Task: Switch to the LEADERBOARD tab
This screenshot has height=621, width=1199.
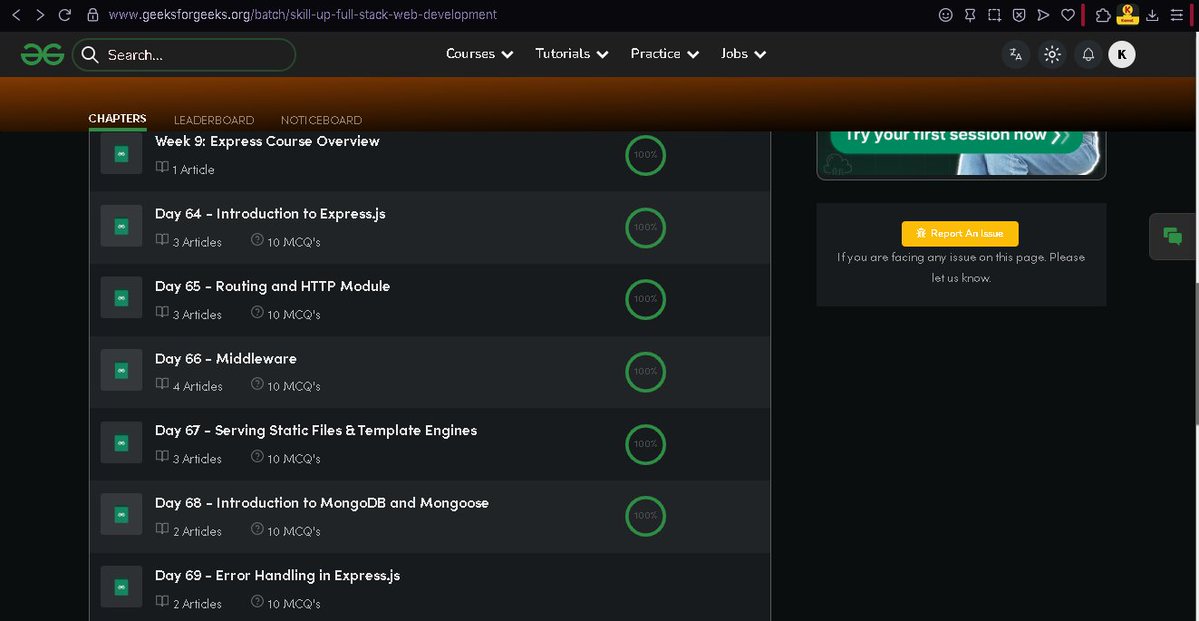Action: 213,119
